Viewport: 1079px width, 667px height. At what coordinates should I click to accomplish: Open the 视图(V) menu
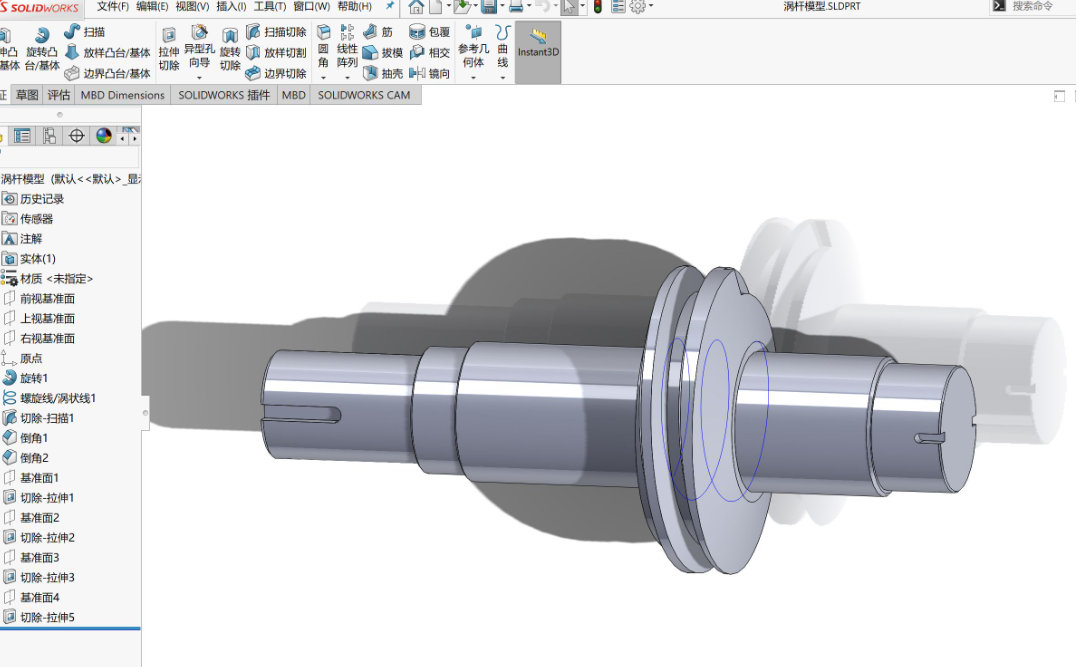pos(192,6)
